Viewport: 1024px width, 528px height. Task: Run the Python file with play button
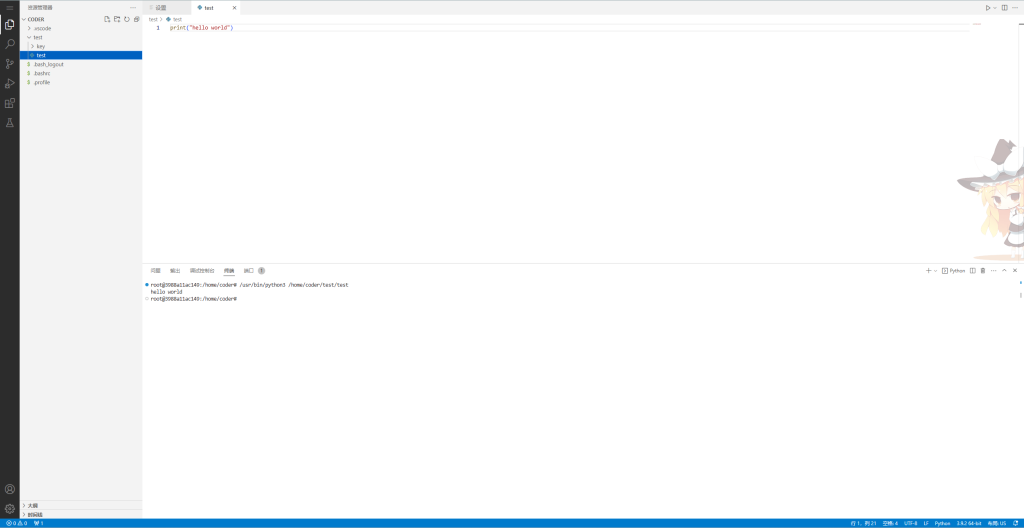point(988,7)
